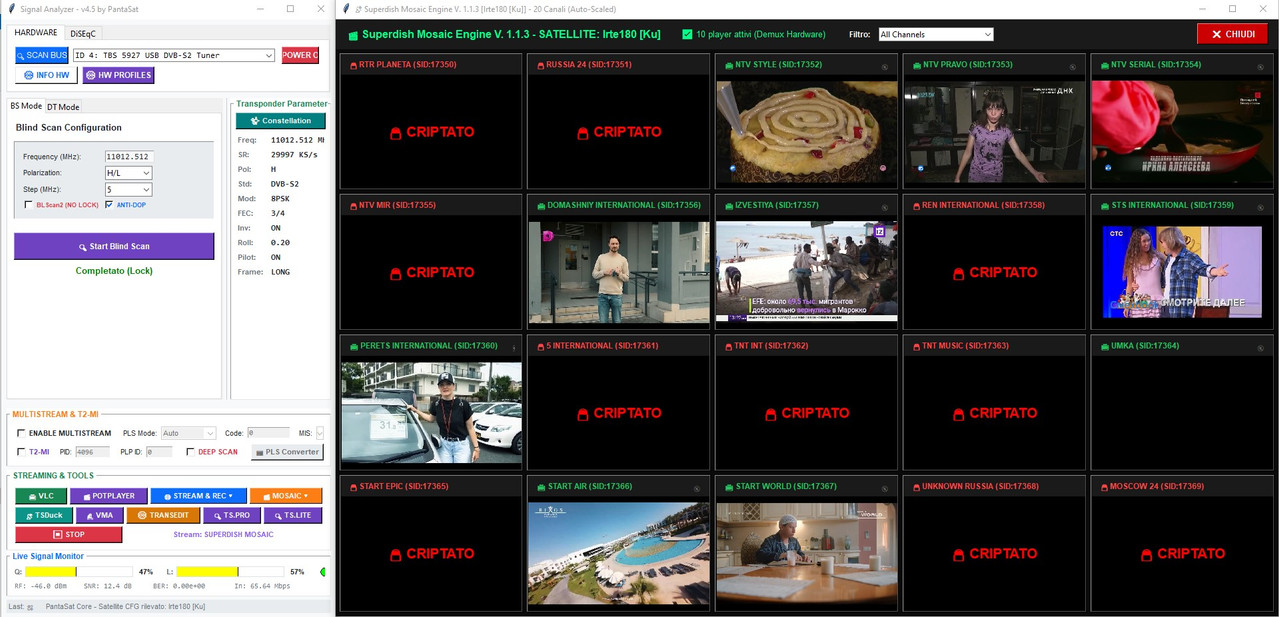The width and height of the screenshot is (1279, 617).
Task: Expand the STREAM & REC menu button
Action: pos(197,496)
